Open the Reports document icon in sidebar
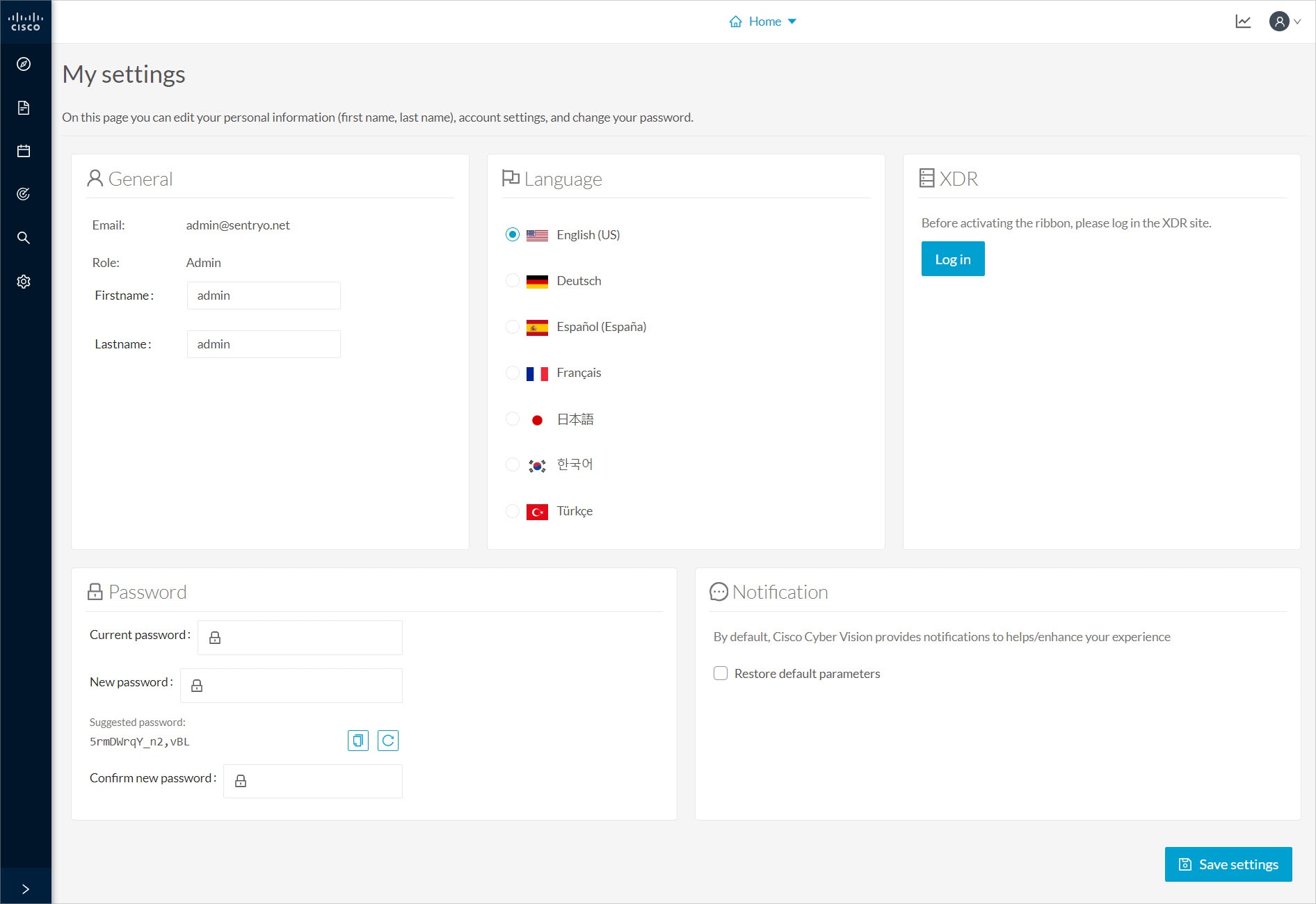Image resolution: width=1316 pixels, height=904 pixels. pos(24,108)
